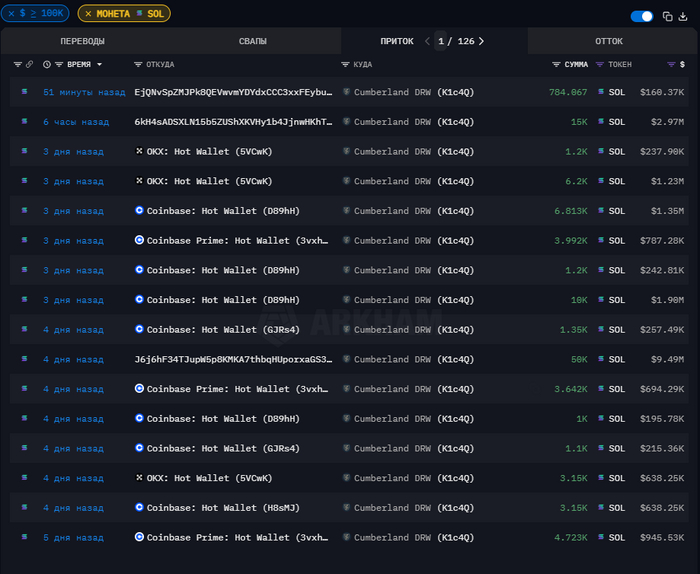Remove the $ ≥ 100K filter chip
Image resolution: width=700 pixels, height=574 pixels.
[11, 14]
